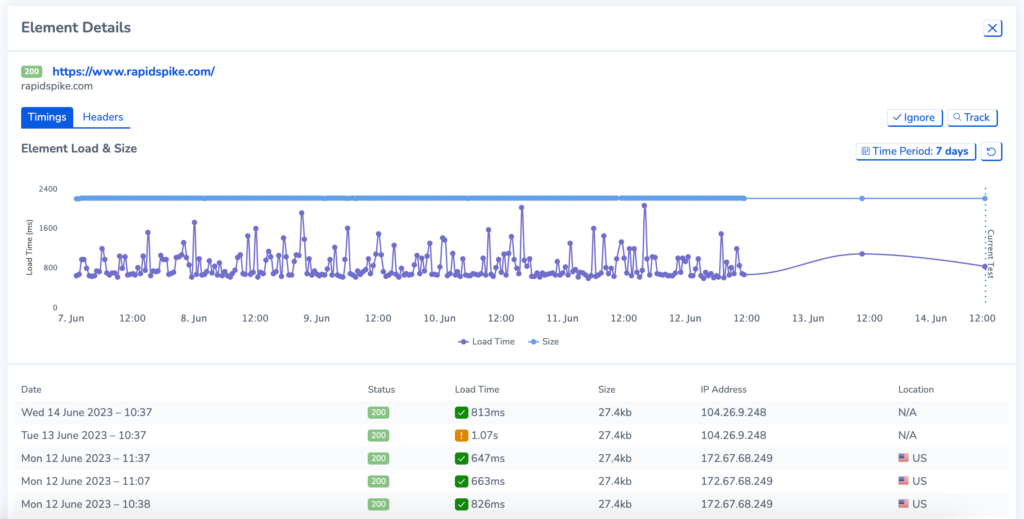
Task: Click the Current Test marker line
Action: point(985,245)
